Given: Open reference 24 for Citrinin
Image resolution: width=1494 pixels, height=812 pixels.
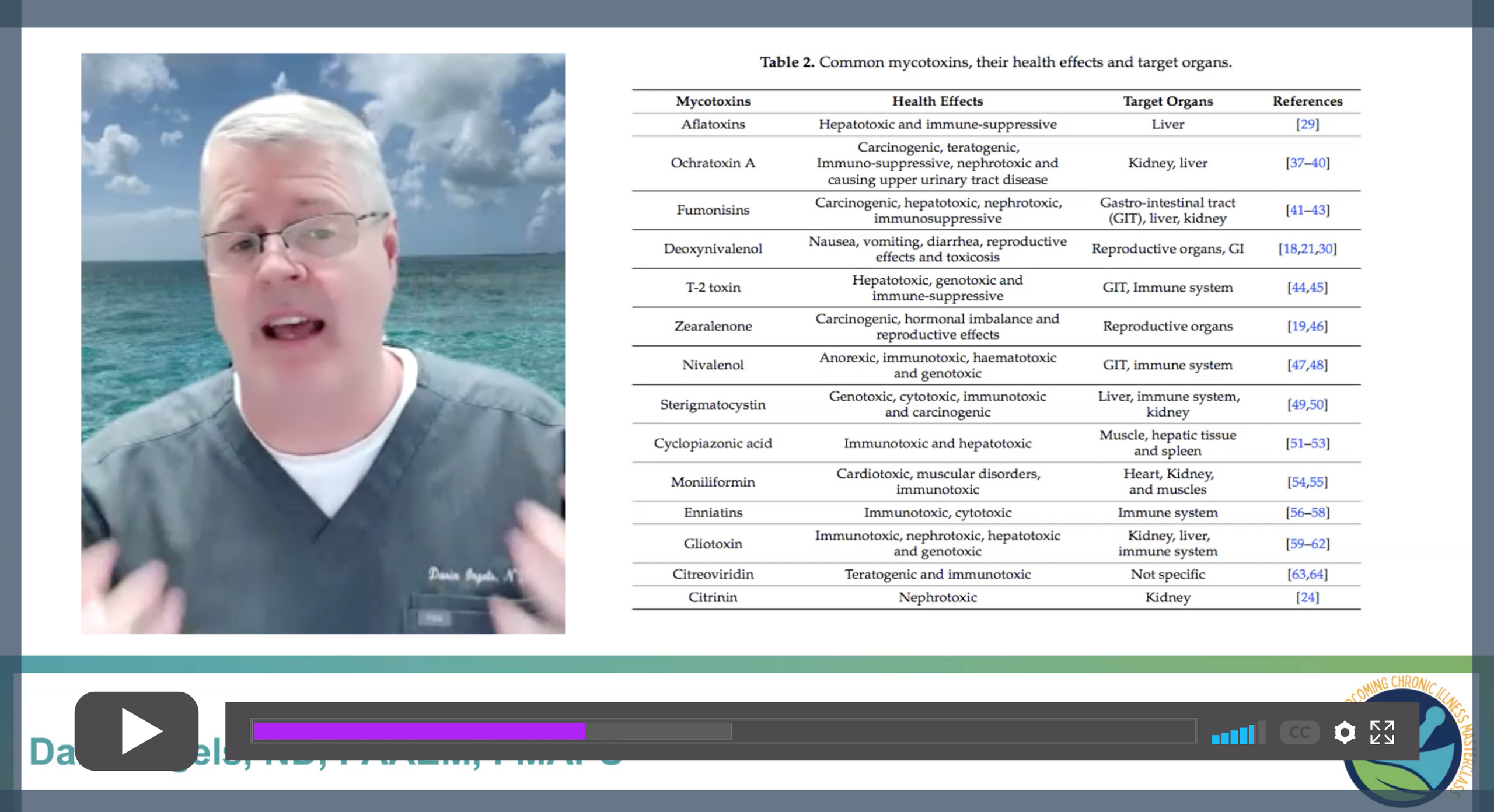Looking at the screenshot, I should (1307, 597).
